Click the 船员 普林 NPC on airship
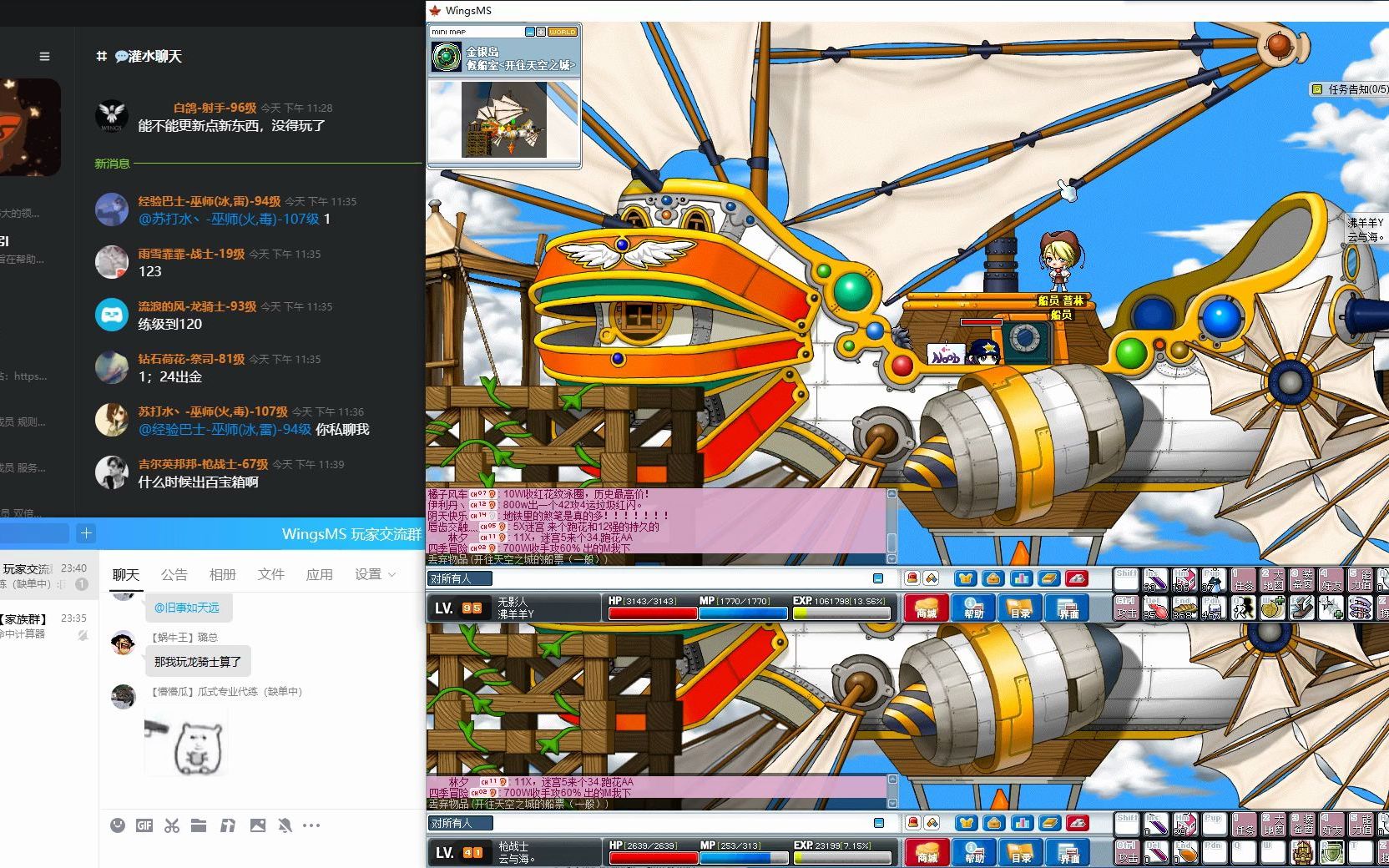 tap(1061, 260)
